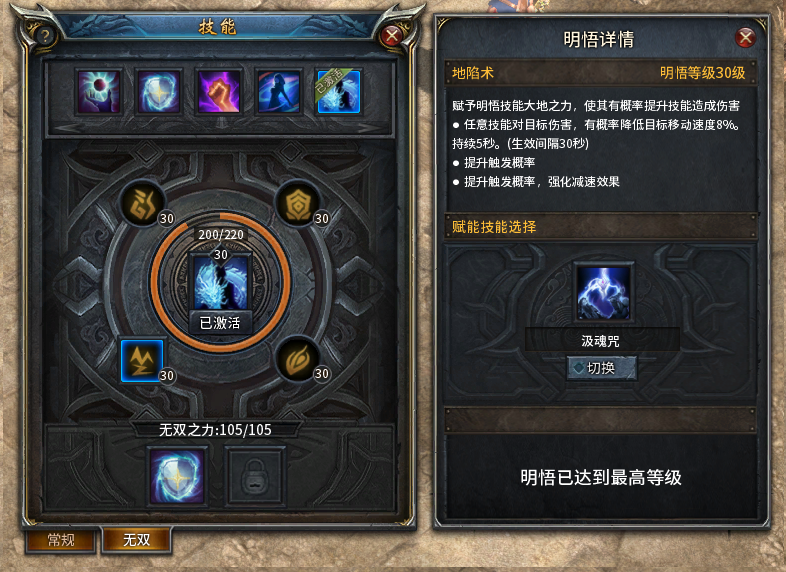Click the question mark help icon
This screenshot has width=786, height=572.
[x=45, y=36]
